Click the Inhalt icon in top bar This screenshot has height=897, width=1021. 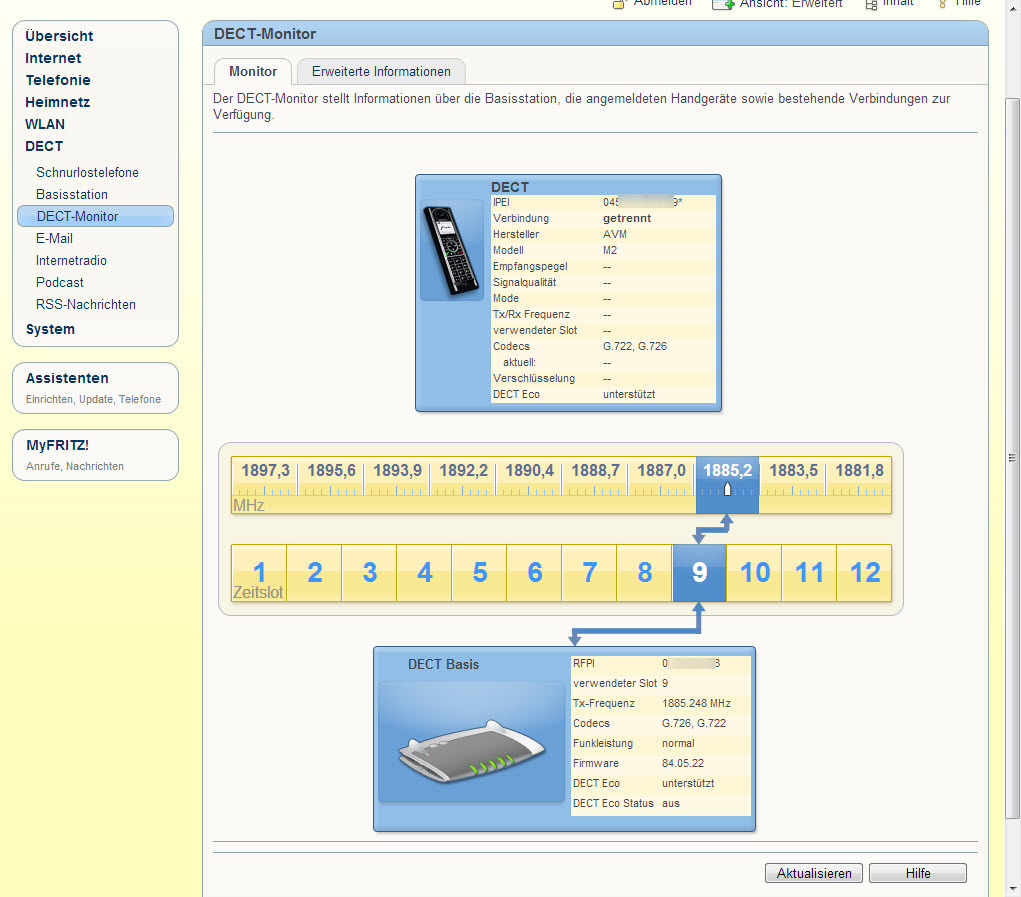click(871, 4)
